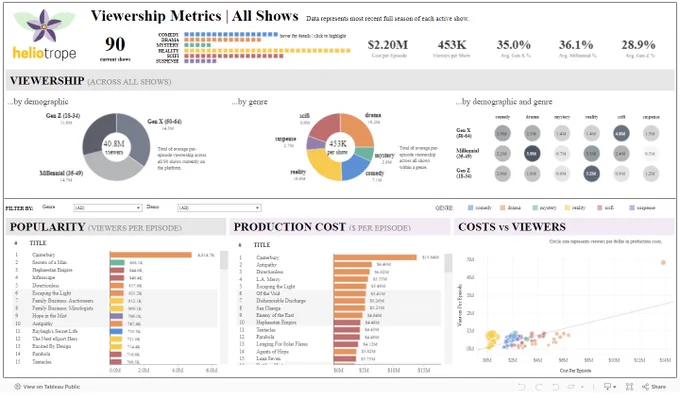Click Secrets of a Man popularity bar
Screen dimensions: 680x398
click(x=117, y=262)
